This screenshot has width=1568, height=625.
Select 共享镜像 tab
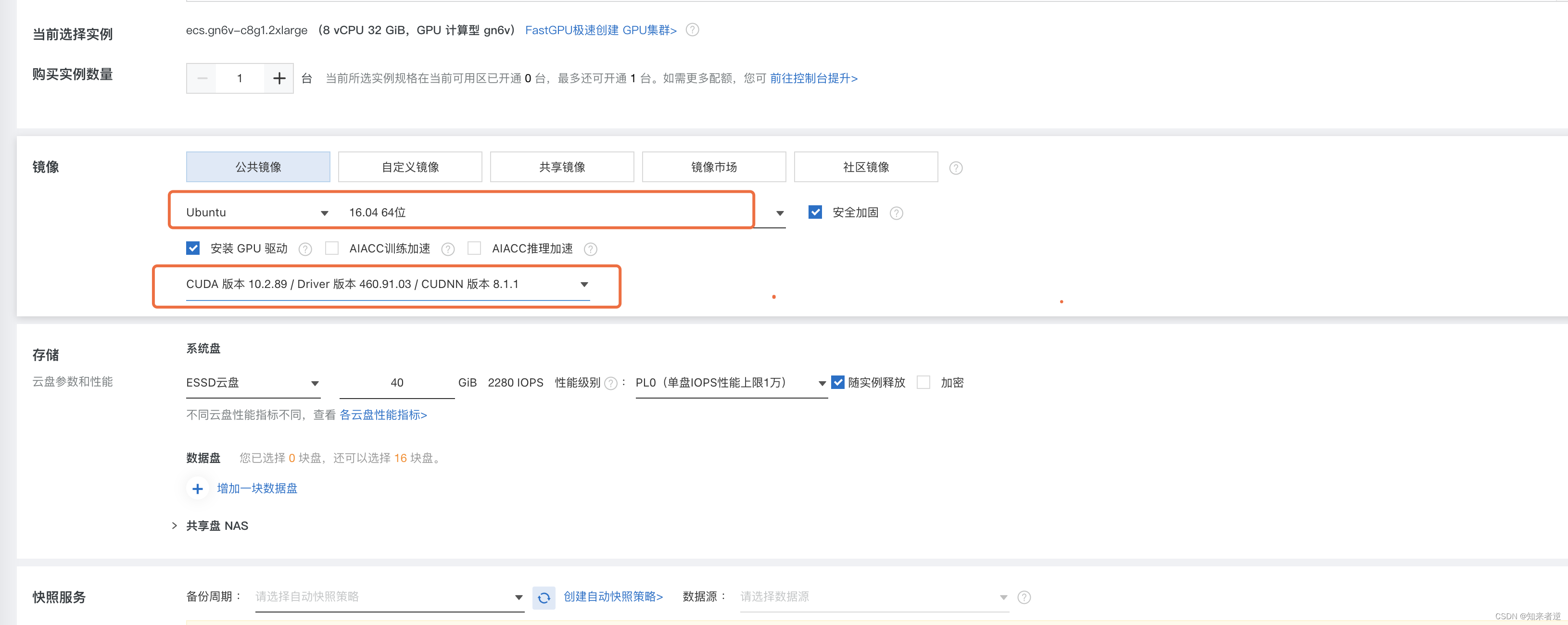(562, 167)
